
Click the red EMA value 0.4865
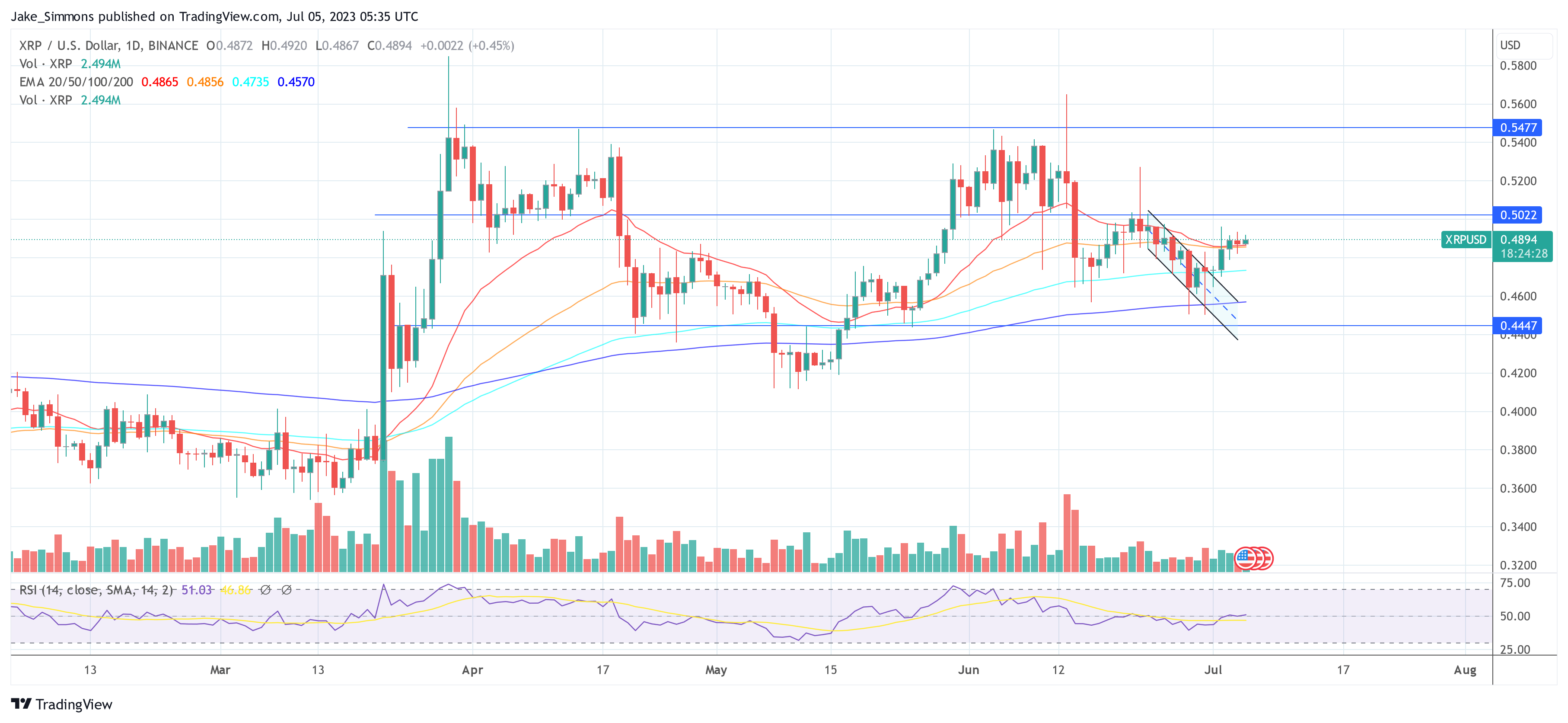point(159,82)
